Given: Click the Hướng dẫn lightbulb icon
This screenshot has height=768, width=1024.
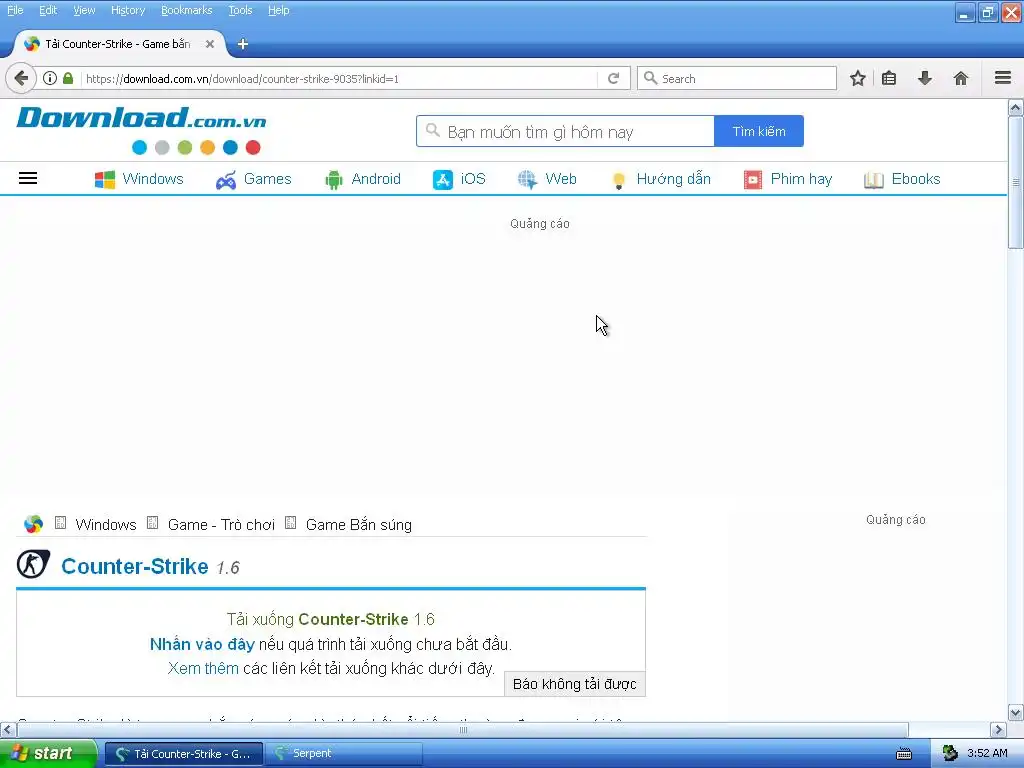Looking at the screenshot, I should [618, 180].
